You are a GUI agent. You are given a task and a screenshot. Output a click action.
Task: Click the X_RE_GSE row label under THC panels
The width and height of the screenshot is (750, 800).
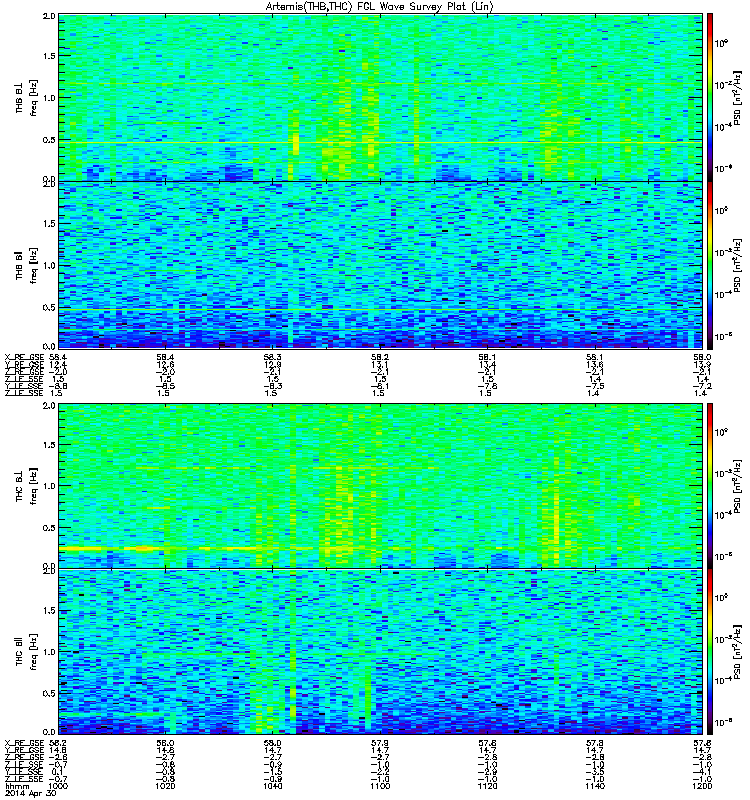pos(24,742)
